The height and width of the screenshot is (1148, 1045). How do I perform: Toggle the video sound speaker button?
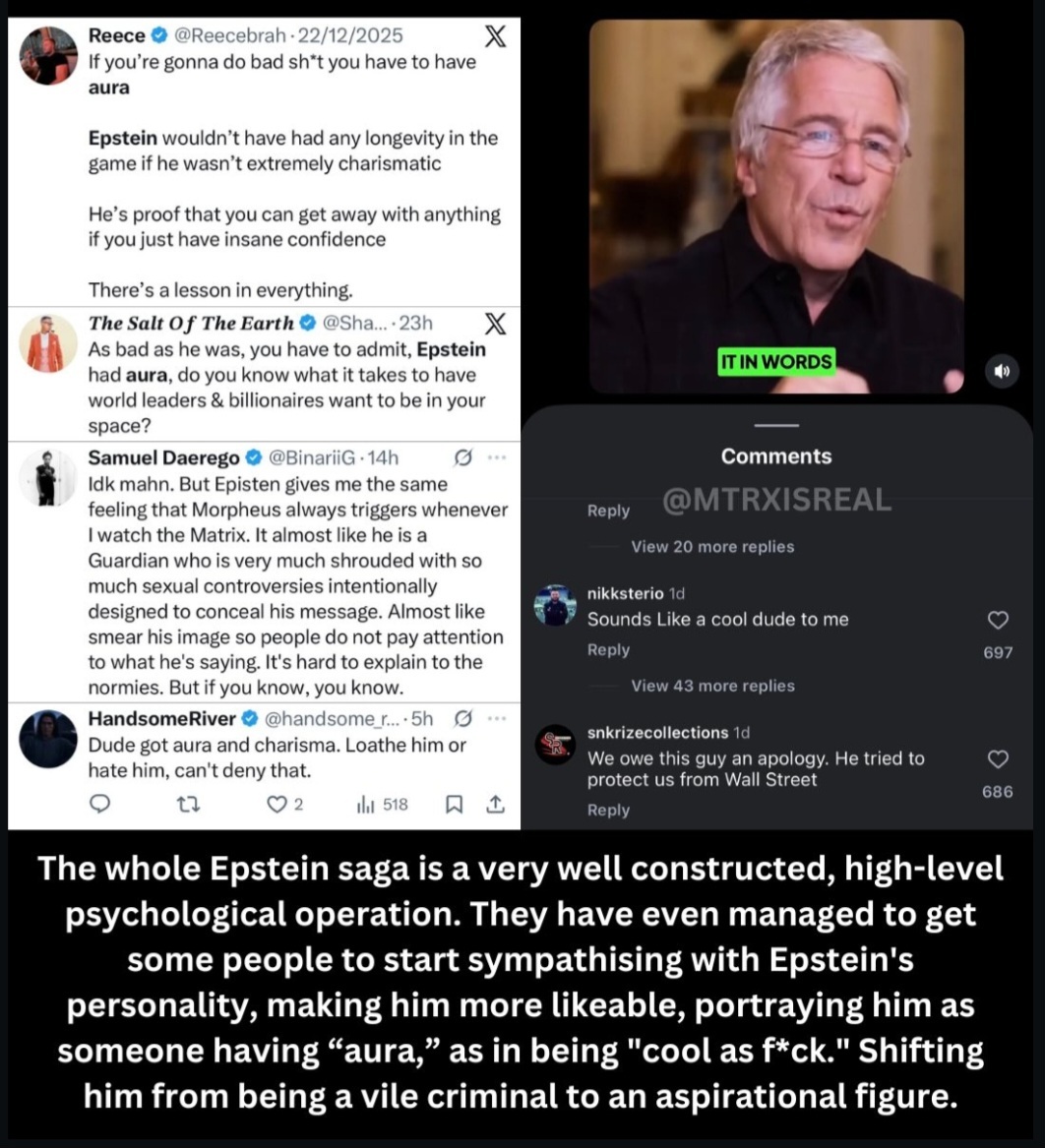1001,371
